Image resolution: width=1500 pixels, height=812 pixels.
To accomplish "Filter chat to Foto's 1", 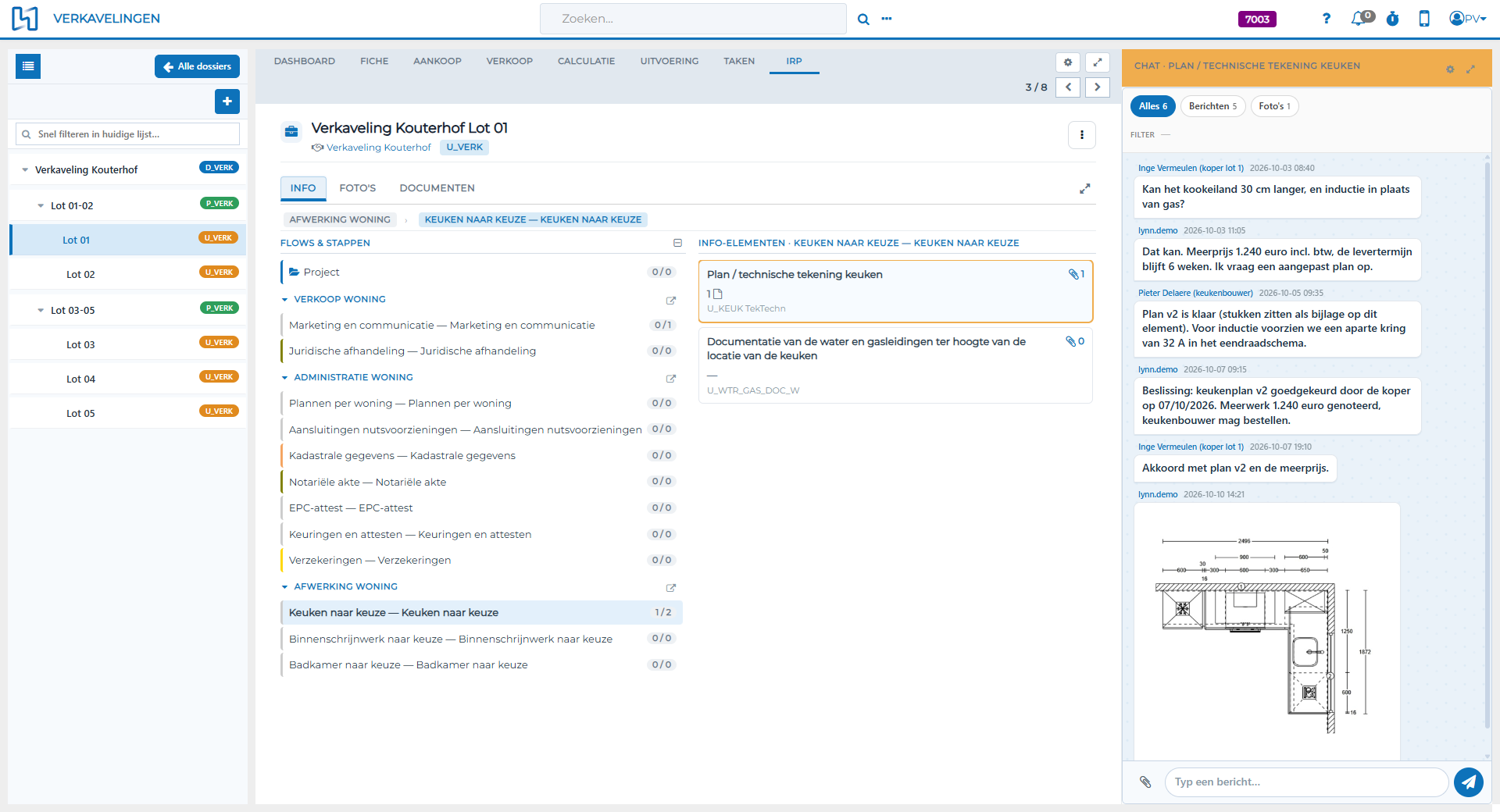I will (x=1274, y=106).
